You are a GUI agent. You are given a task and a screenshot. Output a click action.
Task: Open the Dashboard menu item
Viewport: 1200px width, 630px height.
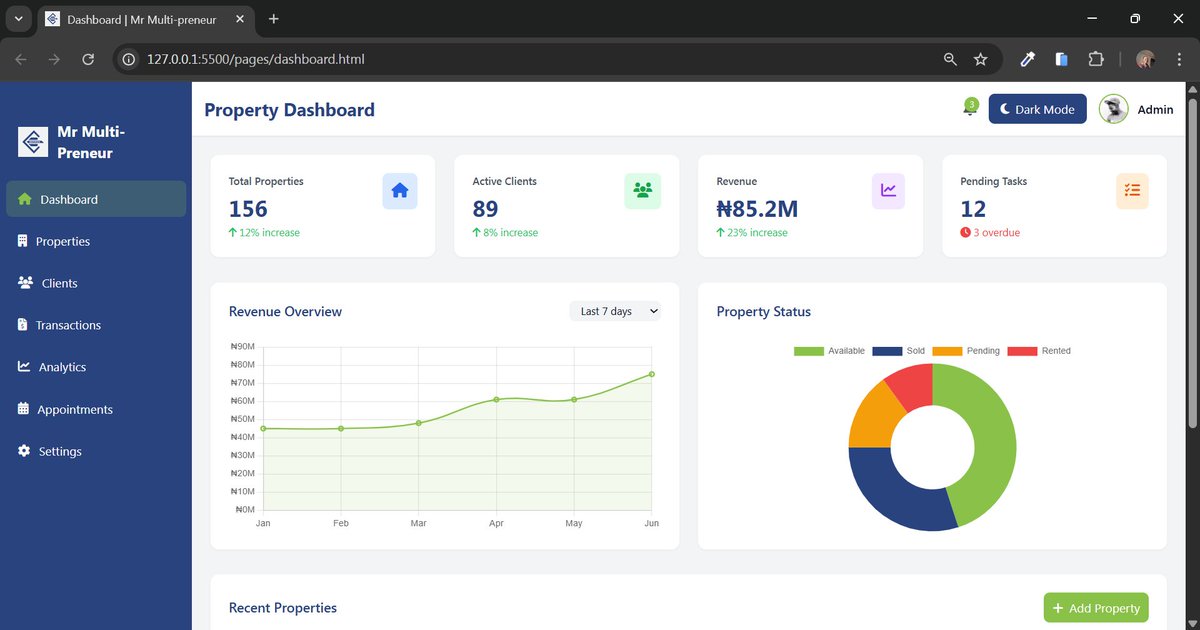point(96,199)
